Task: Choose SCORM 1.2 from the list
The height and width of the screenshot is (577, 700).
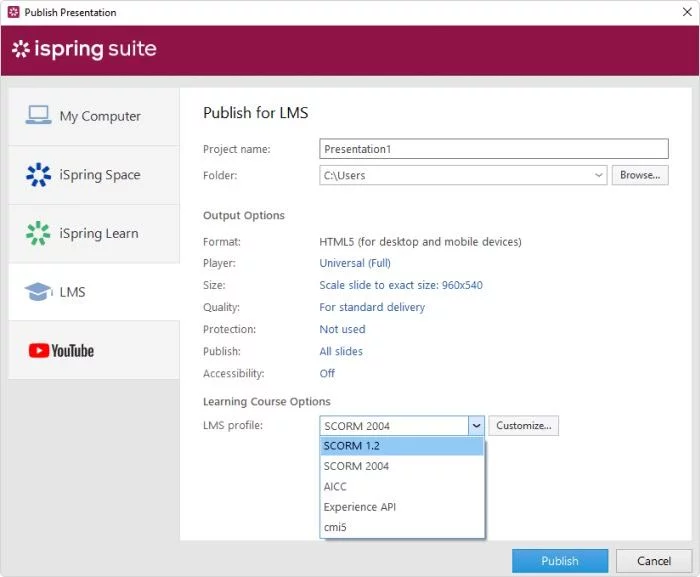Action: coord(402,446)
